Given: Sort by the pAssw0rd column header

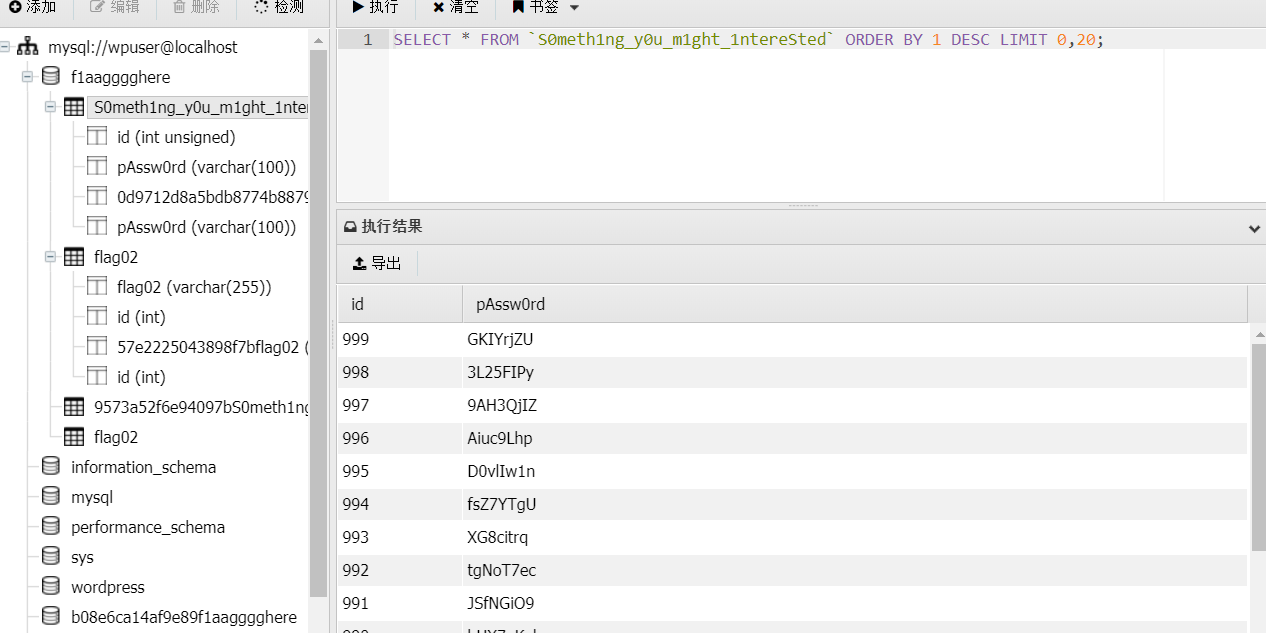Looking at the screenshot, I should coord(510,304).
